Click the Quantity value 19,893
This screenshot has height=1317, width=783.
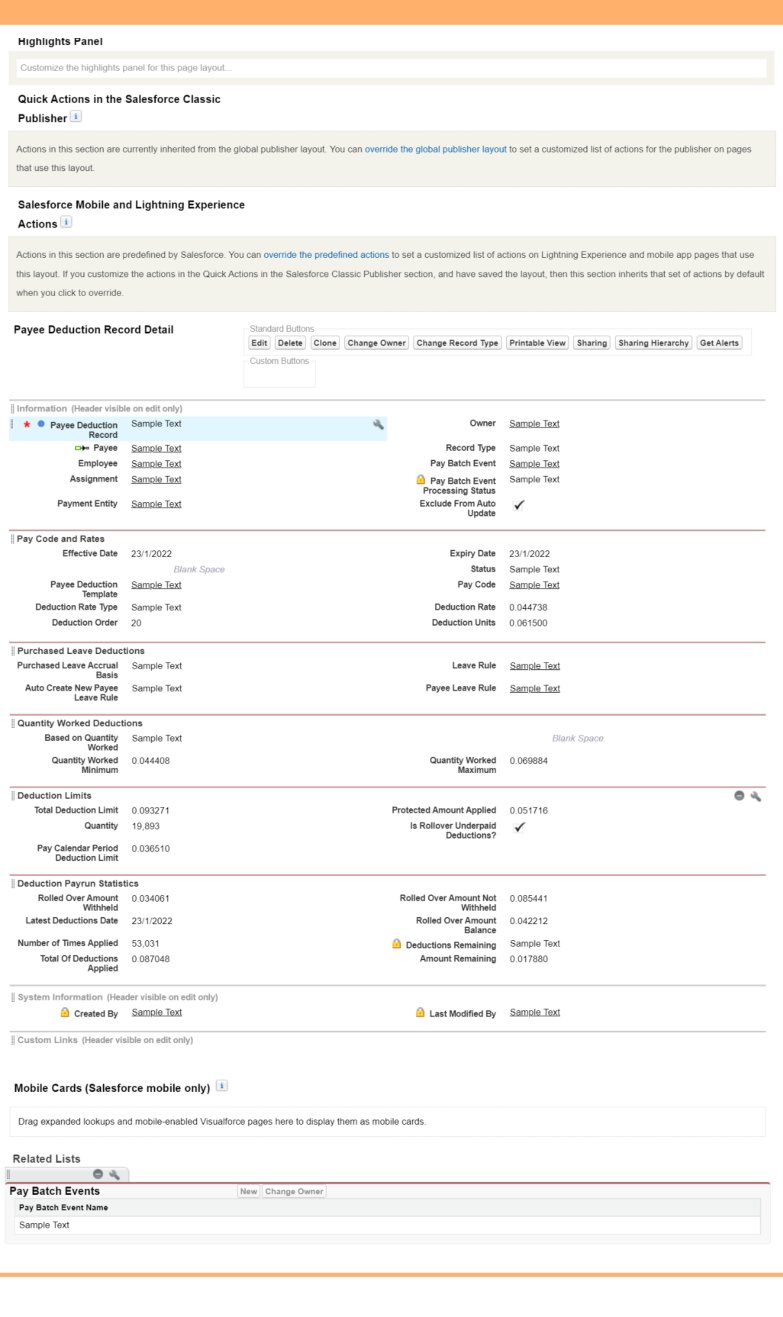[145, 827]
